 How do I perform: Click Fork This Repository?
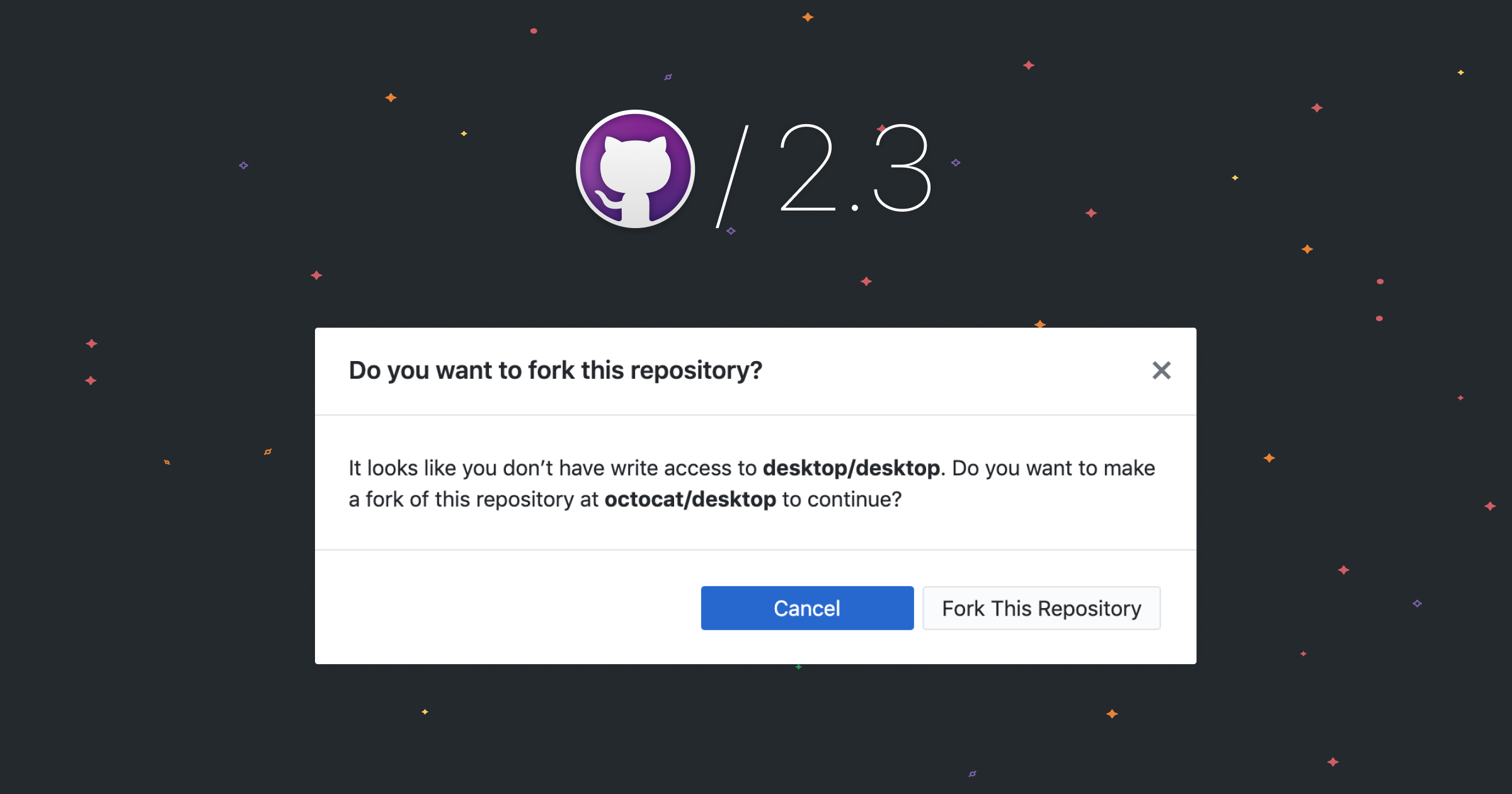[x=1041, y=608]
